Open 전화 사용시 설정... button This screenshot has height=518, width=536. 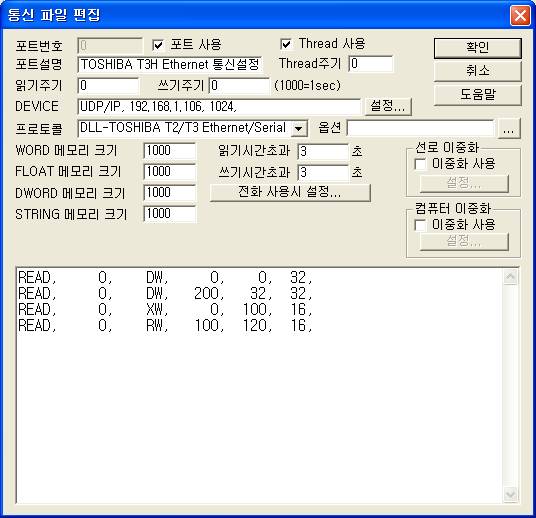point(290,192)
